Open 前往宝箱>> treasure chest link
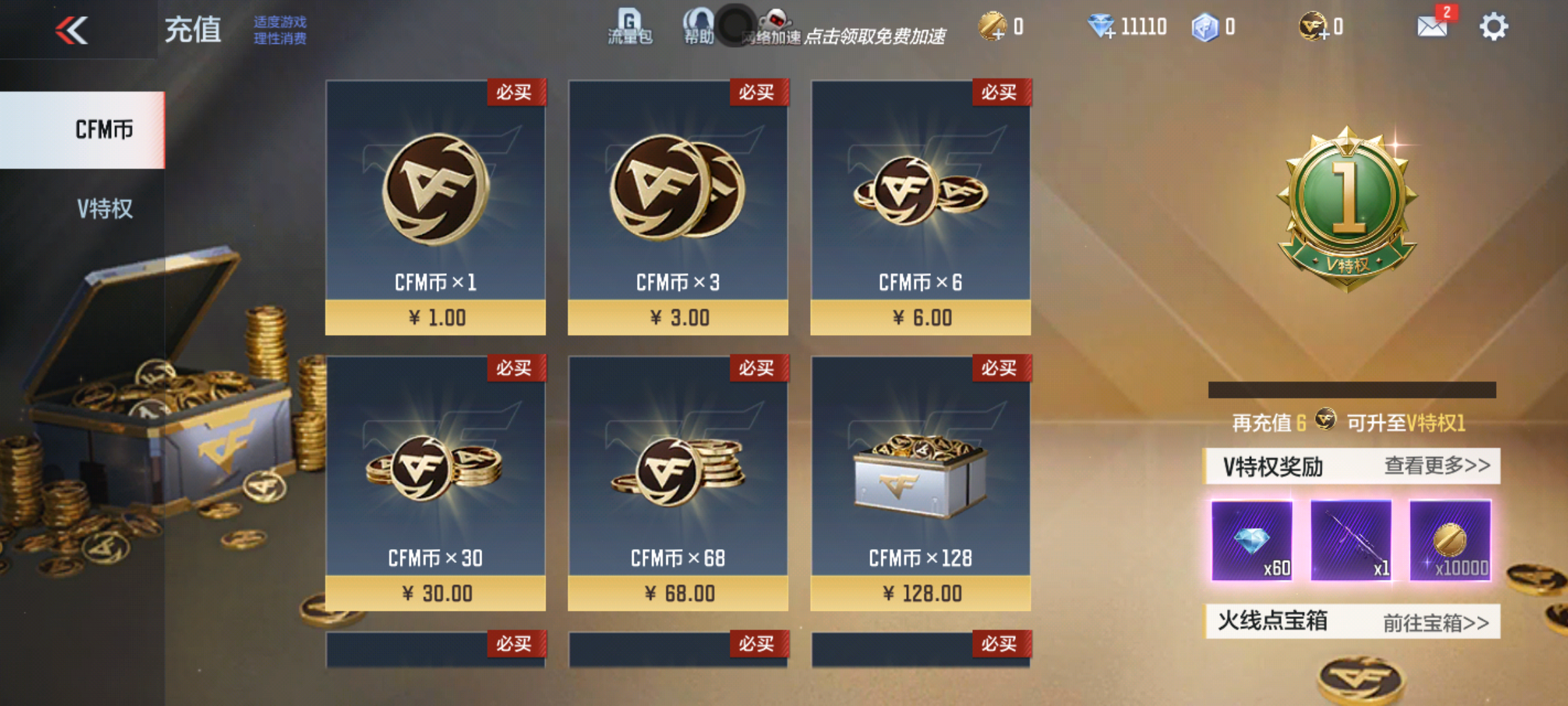 [x=1436, y=622]
